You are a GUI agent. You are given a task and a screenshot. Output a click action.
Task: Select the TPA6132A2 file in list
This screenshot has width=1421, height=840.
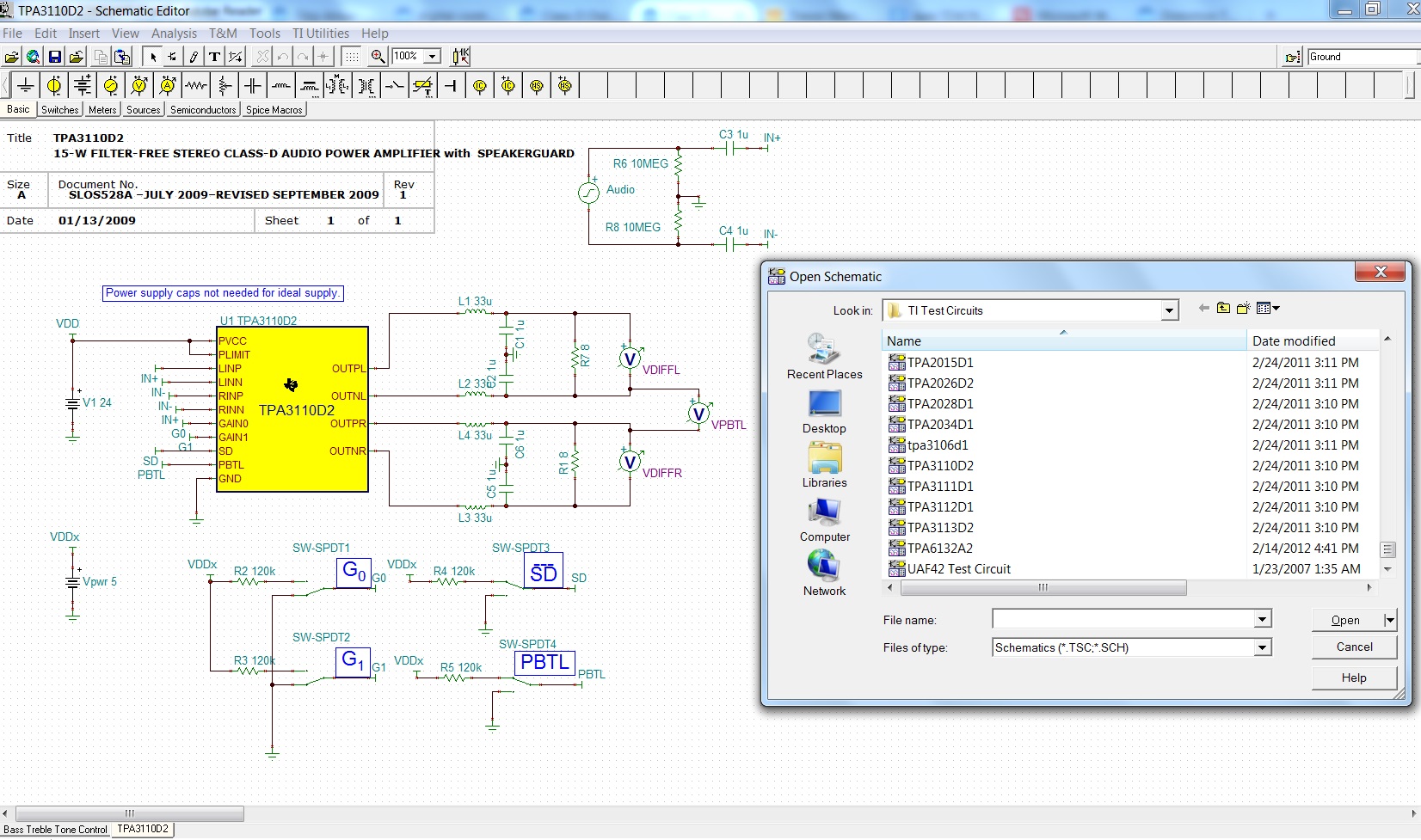pos(932,549)
